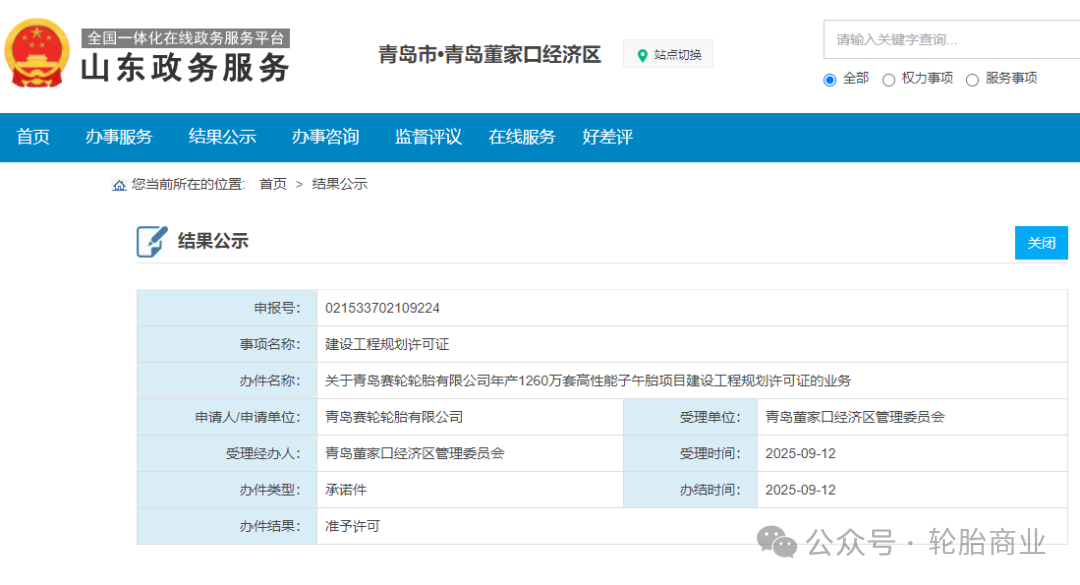1080x585 pixels.
Task: Click the pencil edit icon beside 结果公示
Action: 152,241
